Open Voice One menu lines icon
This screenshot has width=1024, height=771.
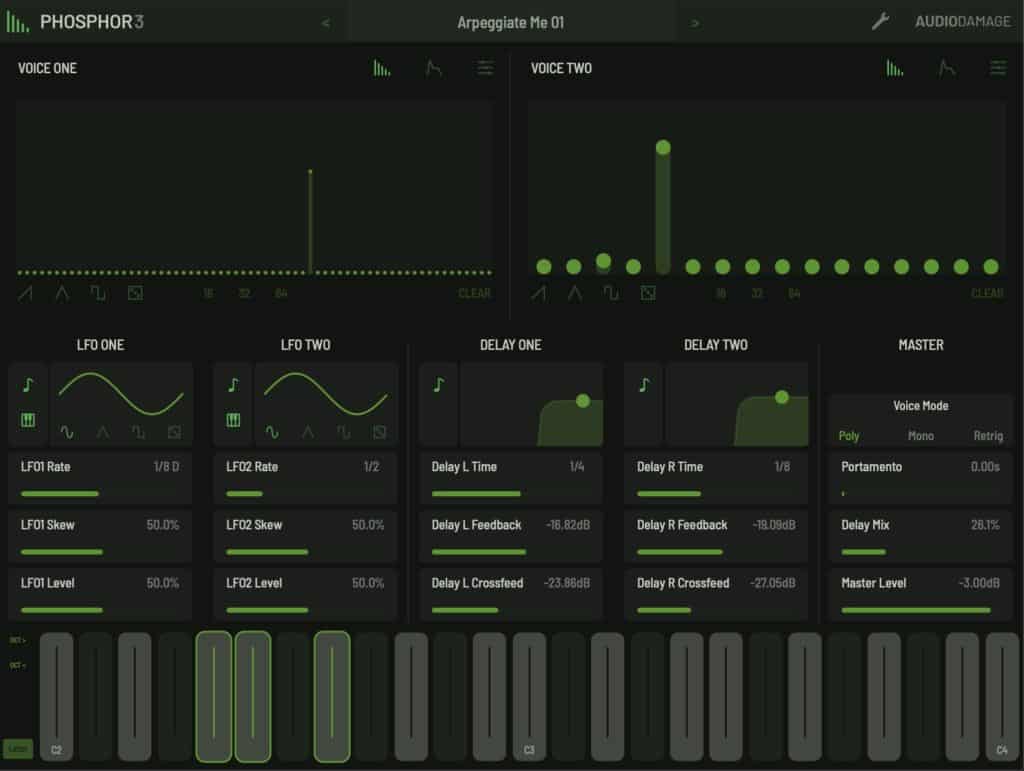coord(485,68)
